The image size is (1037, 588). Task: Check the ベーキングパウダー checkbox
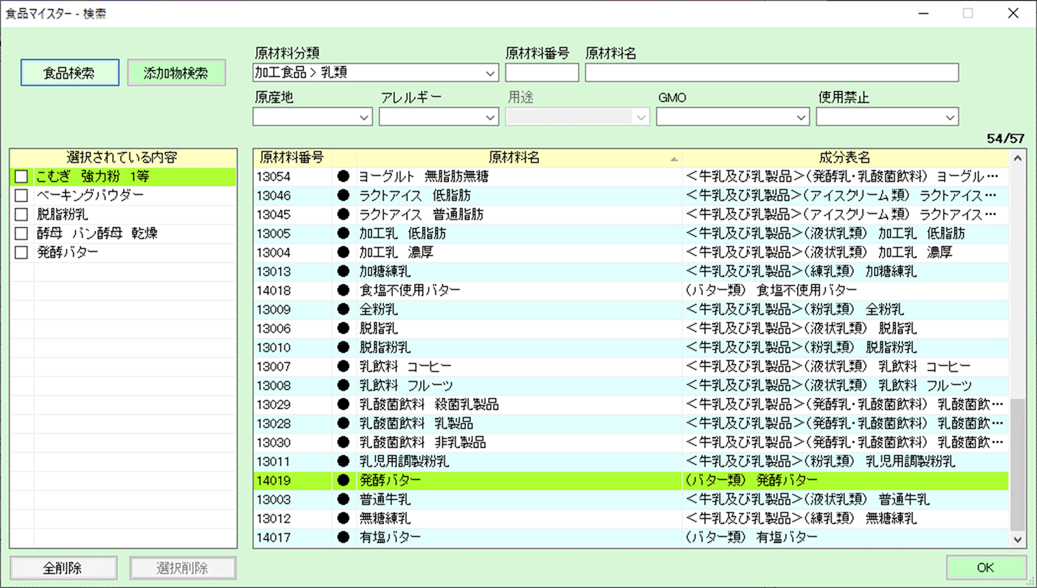coord(22,196)
